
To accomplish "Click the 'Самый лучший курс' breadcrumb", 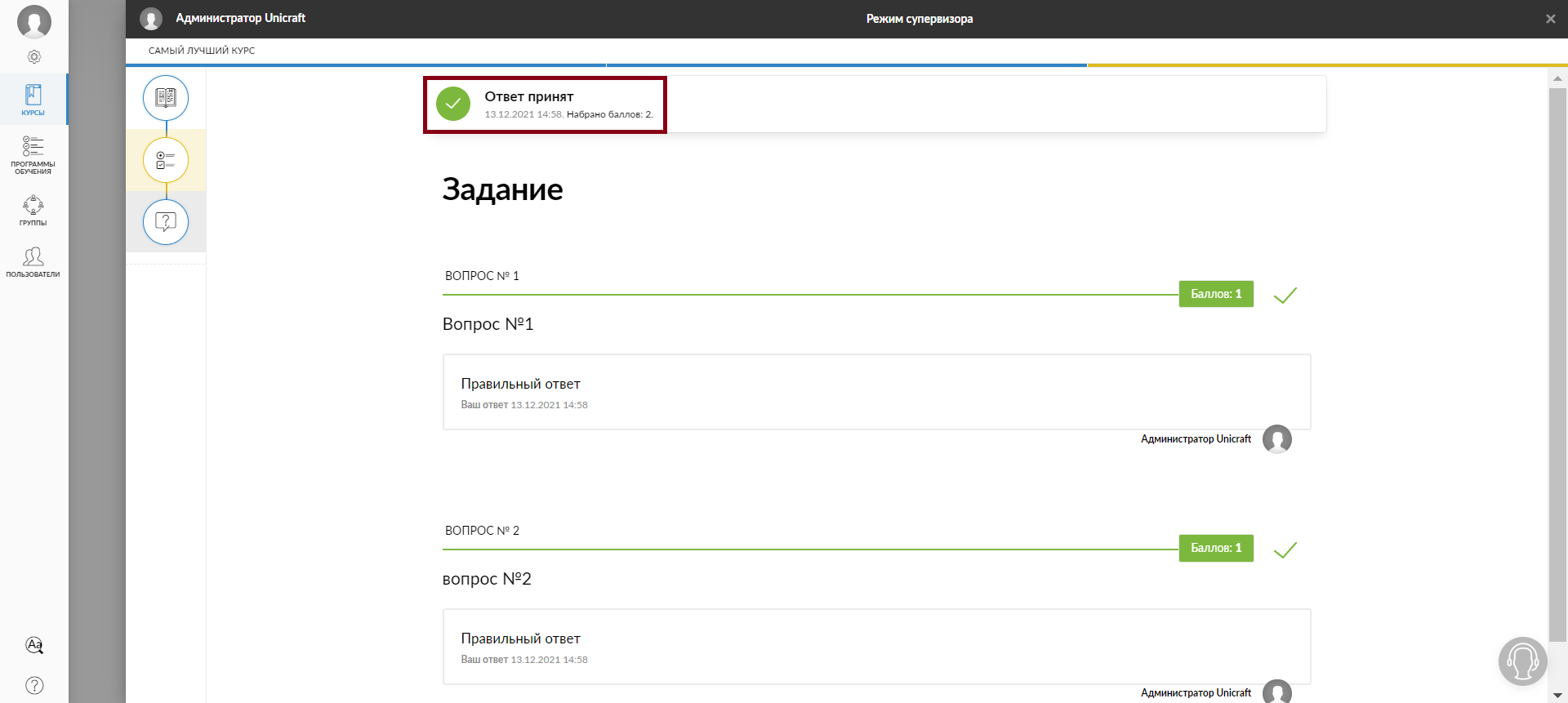I will [202, 51].
